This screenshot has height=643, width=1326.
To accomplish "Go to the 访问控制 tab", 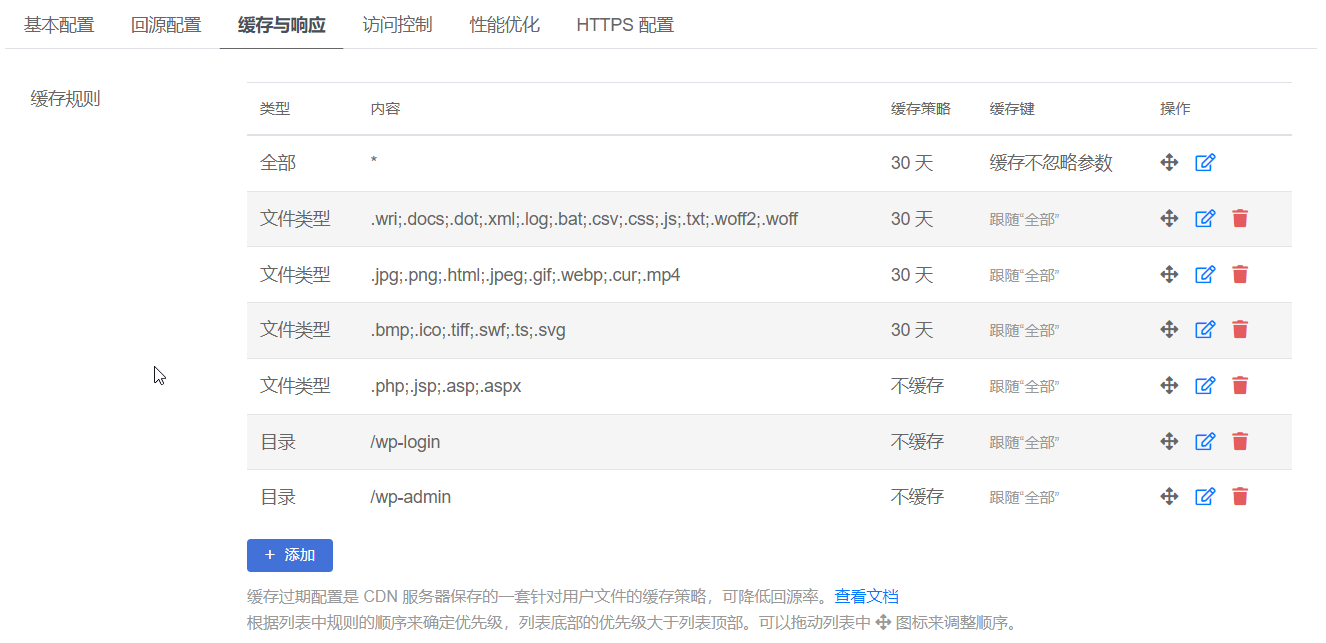I will click(397, 25).
